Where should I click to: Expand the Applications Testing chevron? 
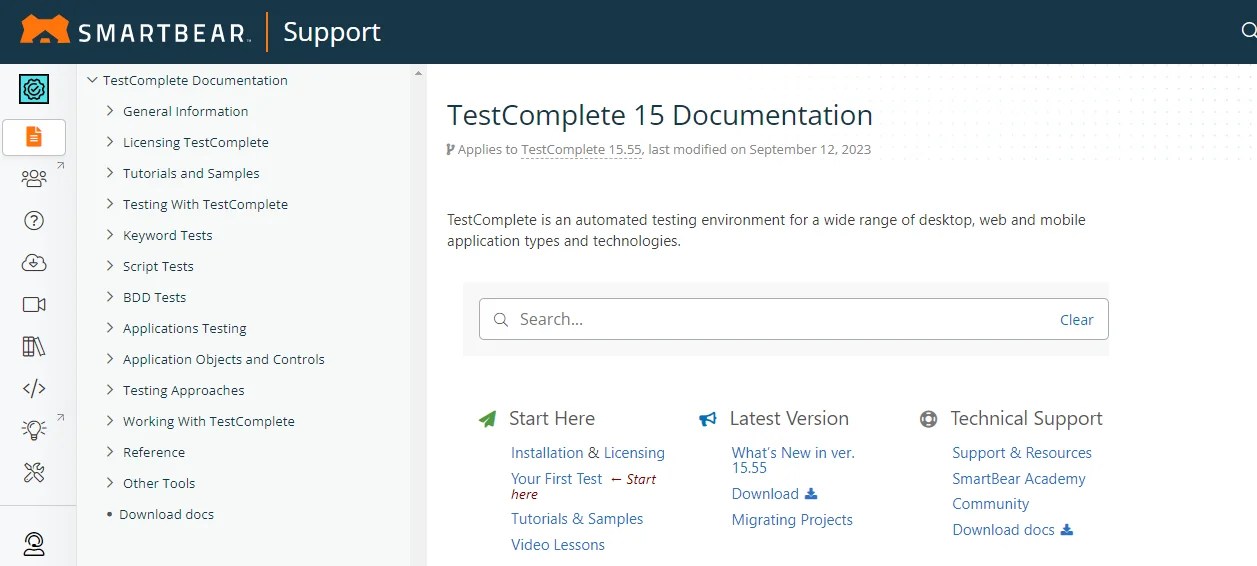click(x=110, y=328)
